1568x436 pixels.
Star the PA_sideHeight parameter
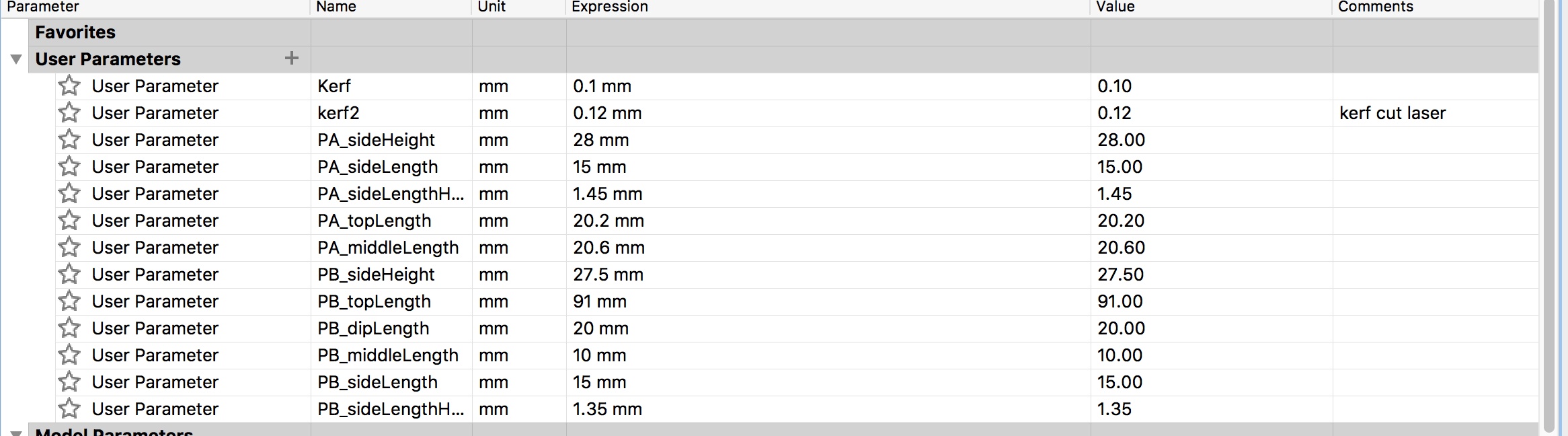click(x=69, y=140)
